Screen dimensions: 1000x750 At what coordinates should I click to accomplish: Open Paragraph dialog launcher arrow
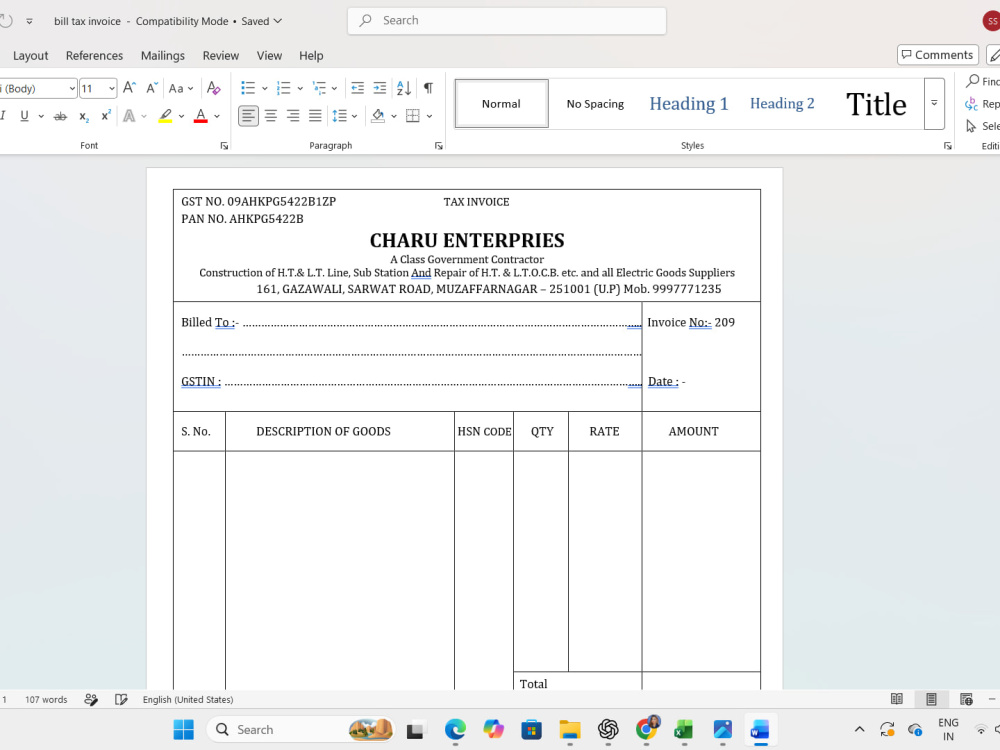(x=439, y=146)
